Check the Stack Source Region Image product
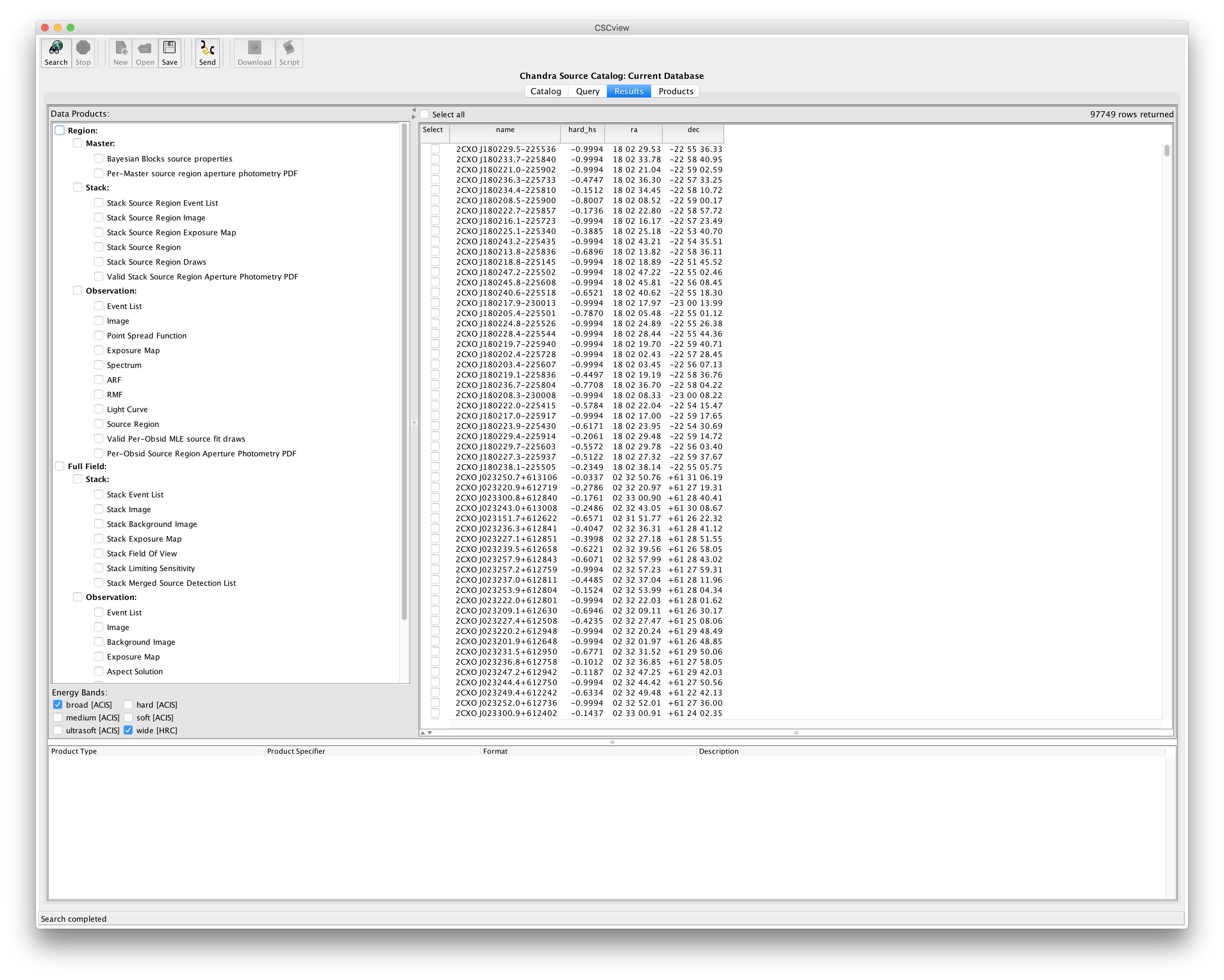Image resolution: width=1224 pixels, height=980 pixels. click(x=99, y=218)
